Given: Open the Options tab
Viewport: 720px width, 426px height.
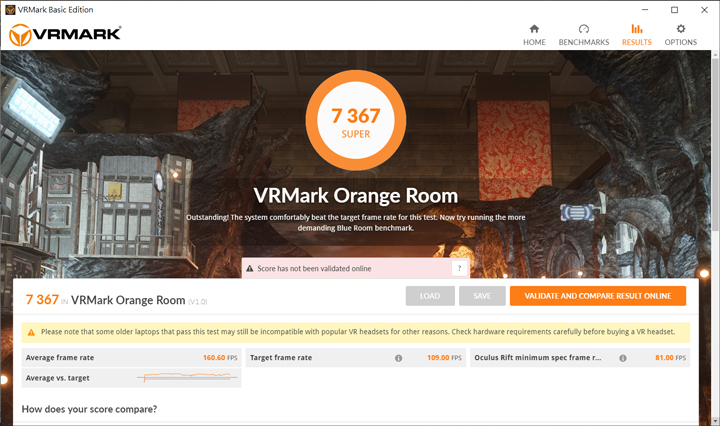Looking at the screenshot, I should pos(681,35).
